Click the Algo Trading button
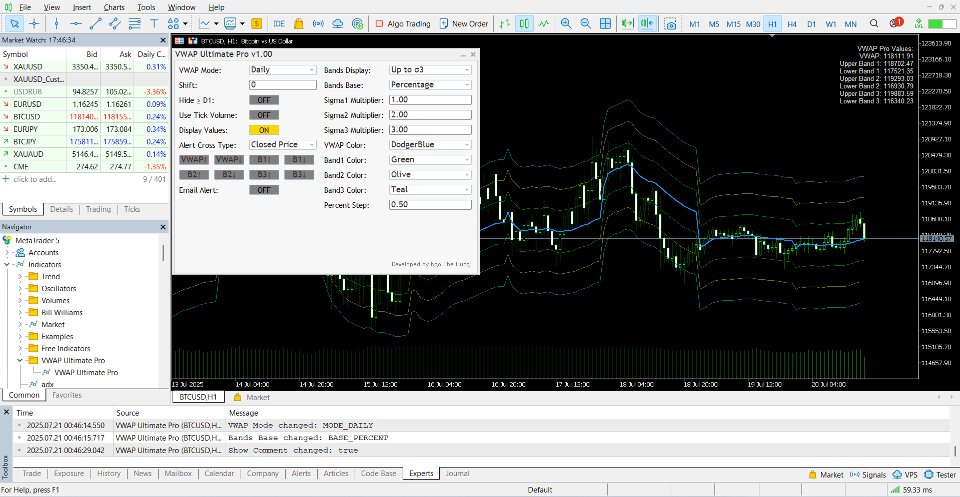The image size is (960, 497). pos(402,23)
